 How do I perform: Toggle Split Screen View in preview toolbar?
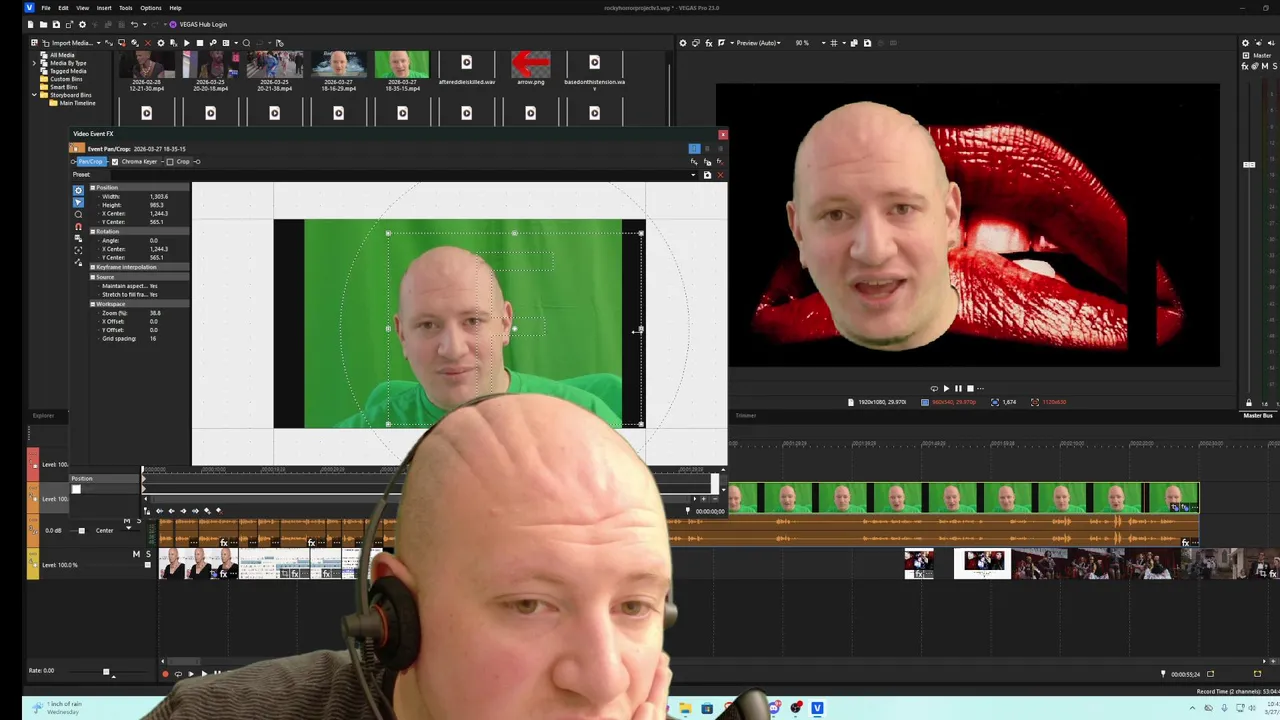(x=721, y=43)
